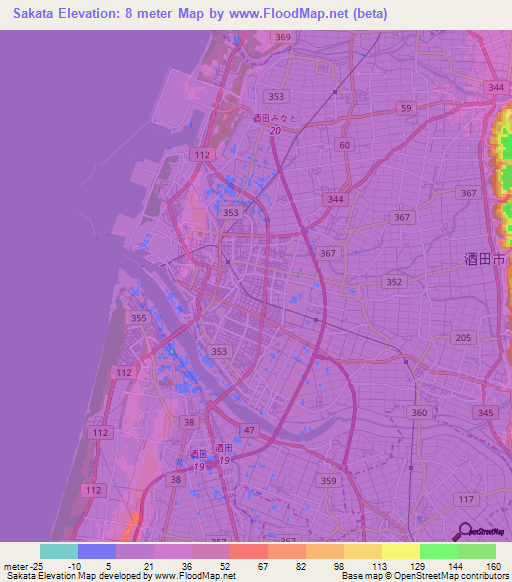Pick the golden 98 meter legend swatch
Screen dimensions: 512x582
363,552
